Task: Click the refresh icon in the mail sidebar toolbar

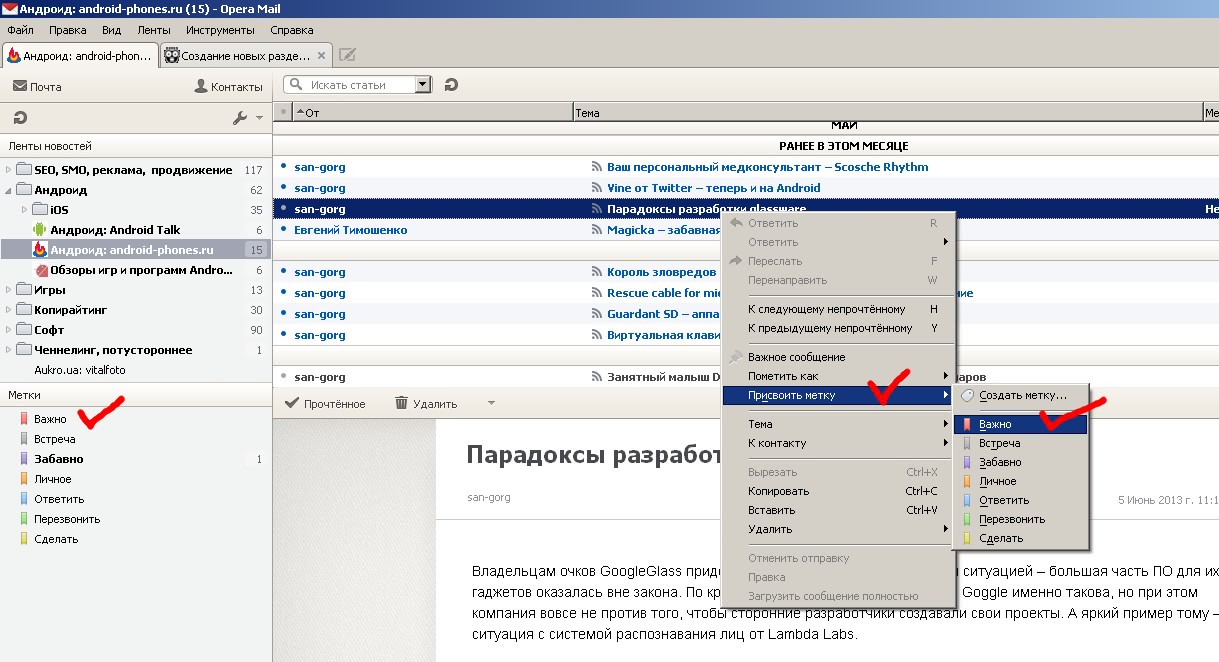Action: tap(21, 118)
